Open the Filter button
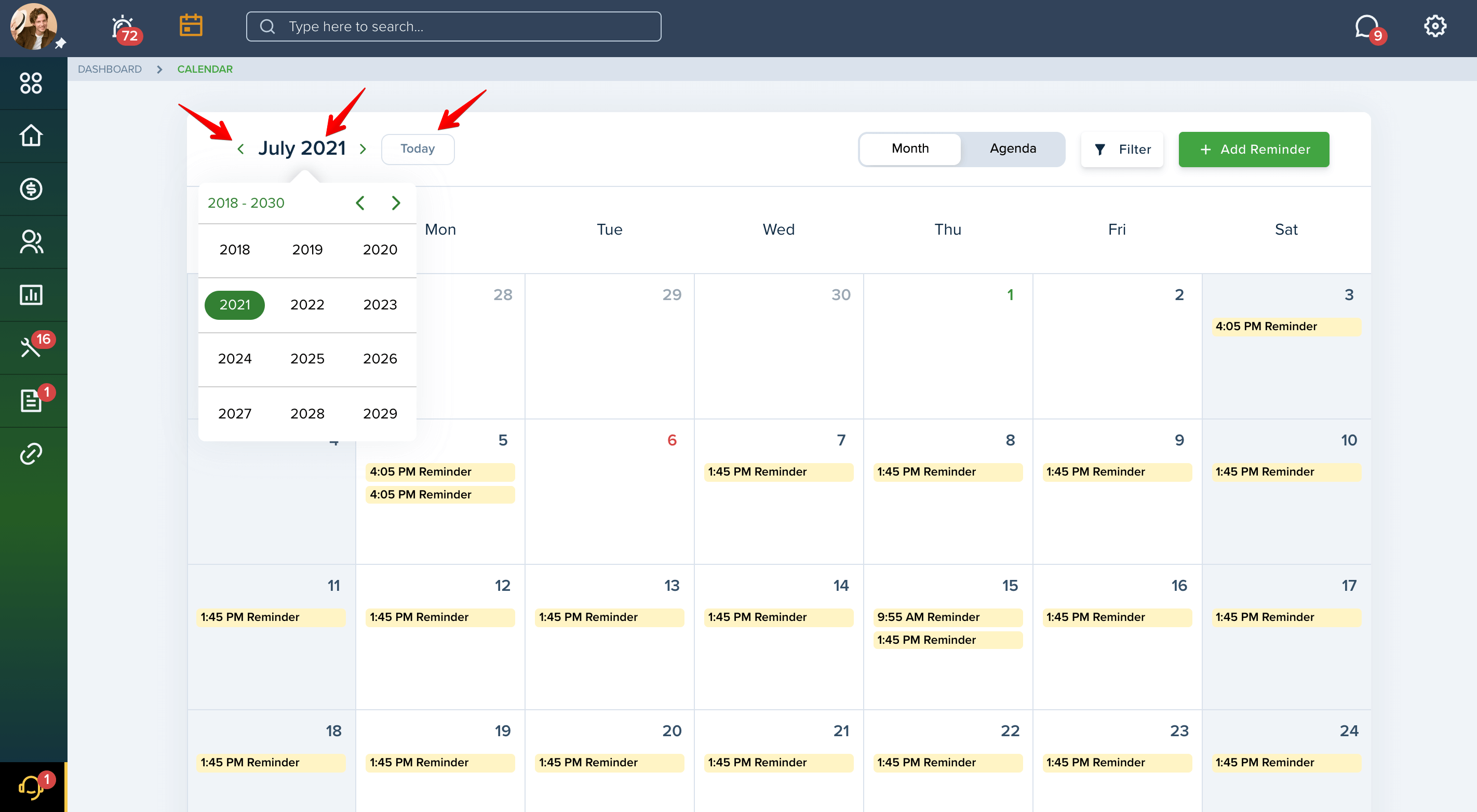This screenshot has height=812, width=1477. pyautogui.click(x=1122, y=150)
